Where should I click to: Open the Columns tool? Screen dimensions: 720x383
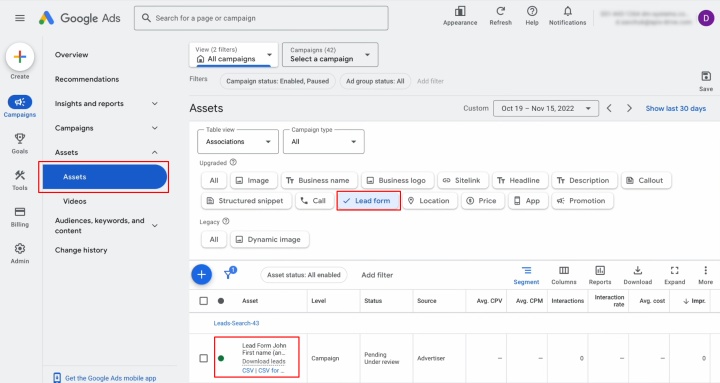[563, 275]
